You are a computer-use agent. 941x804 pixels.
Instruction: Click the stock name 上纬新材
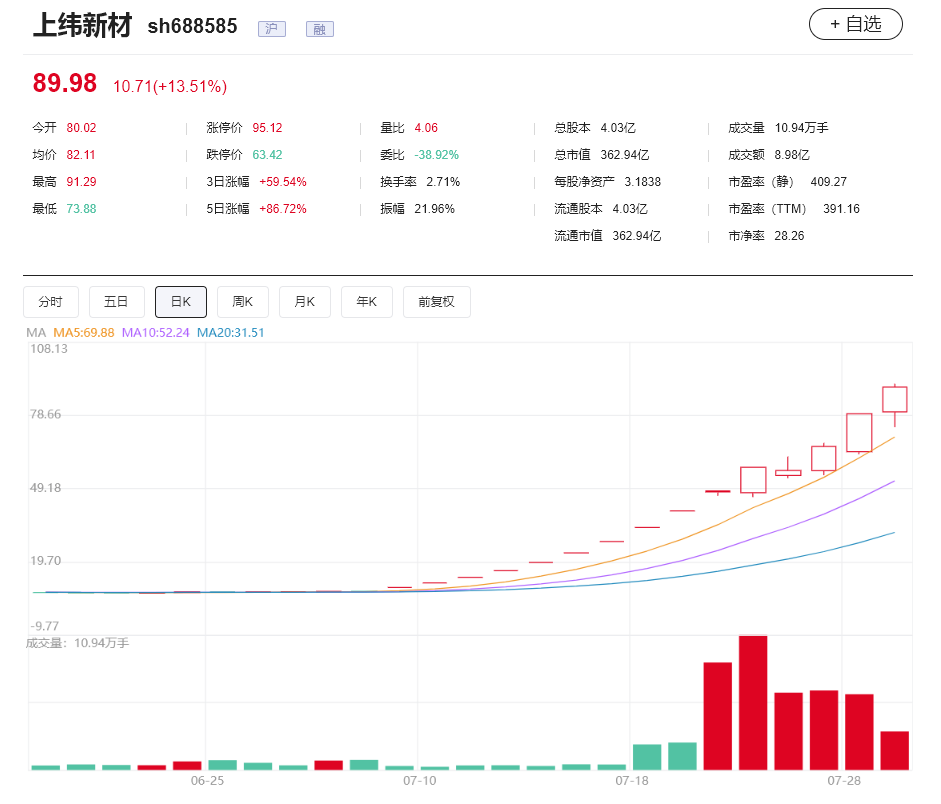pos(82,26)
